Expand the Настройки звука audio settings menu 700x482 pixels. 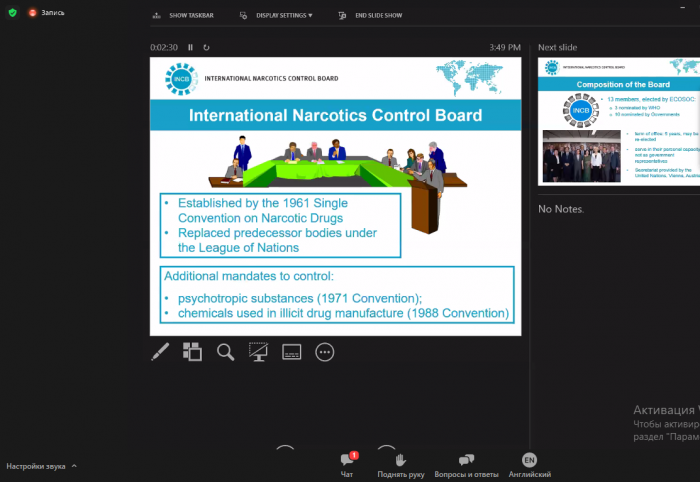coord(42,466)
